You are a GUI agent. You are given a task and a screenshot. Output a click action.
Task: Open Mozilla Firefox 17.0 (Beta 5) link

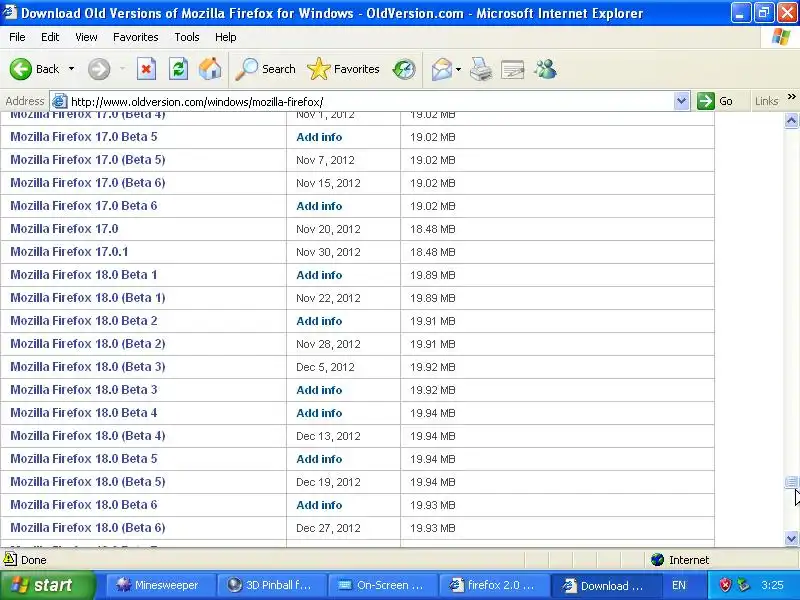pos(88,160)
